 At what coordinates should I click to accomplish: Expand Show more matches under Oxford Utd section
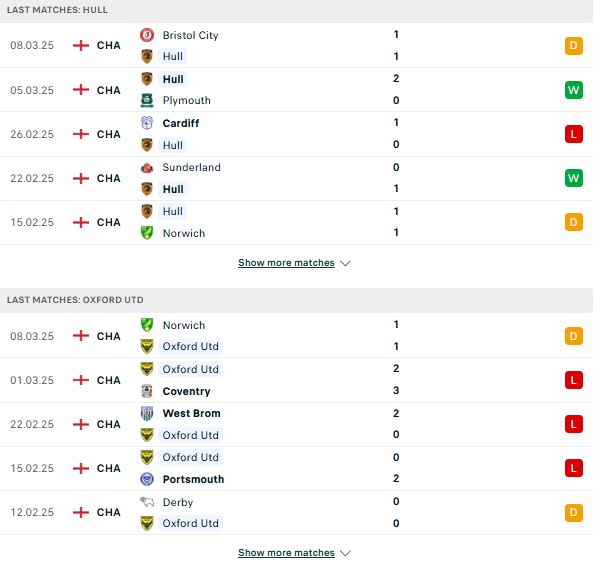(286, 553)
